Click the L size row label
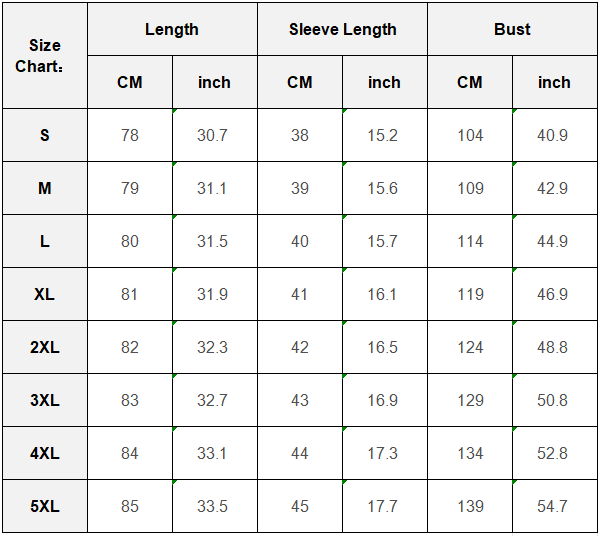Screen dimensions: 600x536 (x=45, y=241)
